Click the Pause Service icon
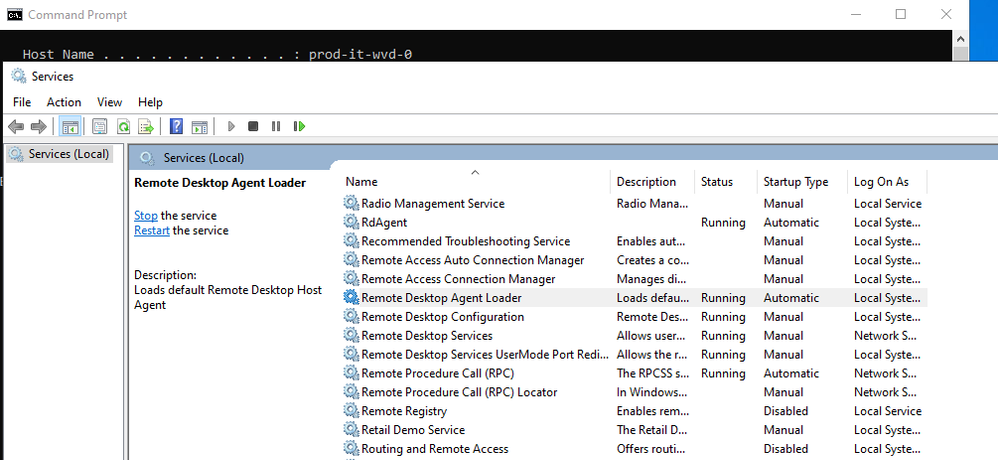Image resolution: width=998 pixels, height=460 pixels. click(276, 127)
